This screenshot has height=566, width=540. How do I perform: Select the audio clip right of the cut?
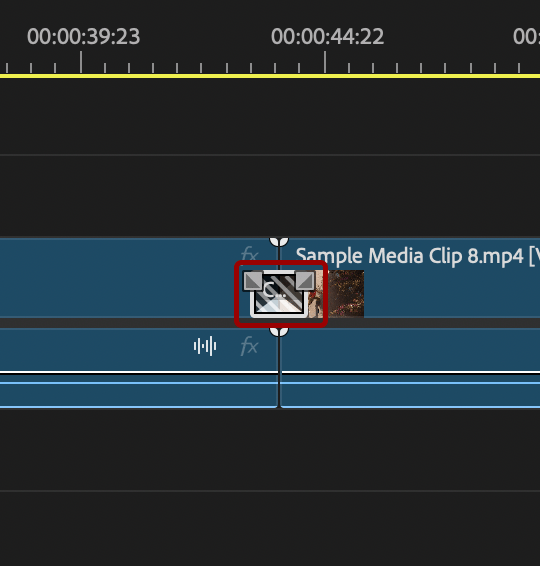click(410, 368)
